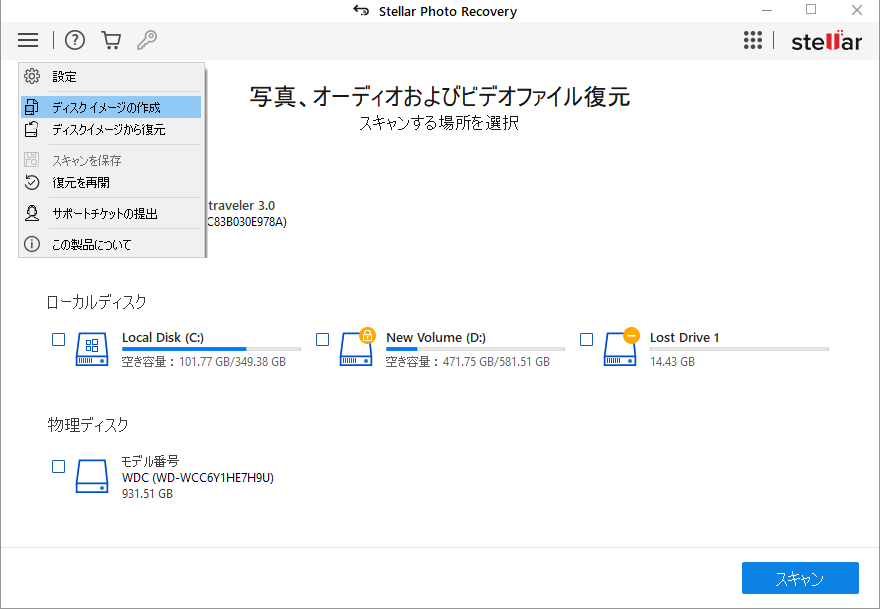Screen dimensions: 880x609
Task: Click the WDC physical disk icon
Action: (x=92, y=477)
